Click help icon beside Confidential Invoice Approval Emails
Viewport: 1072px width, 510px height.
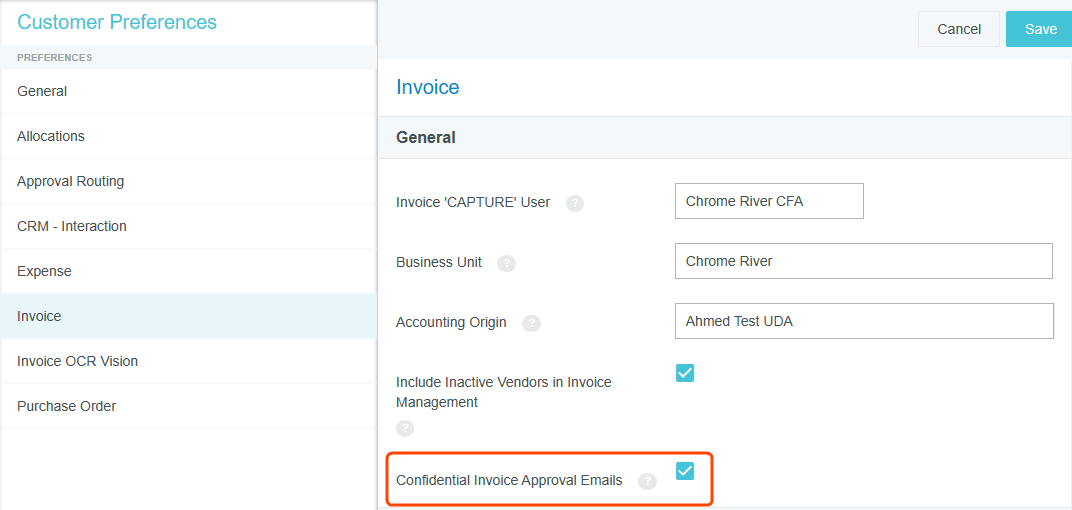tap(647, 481)
